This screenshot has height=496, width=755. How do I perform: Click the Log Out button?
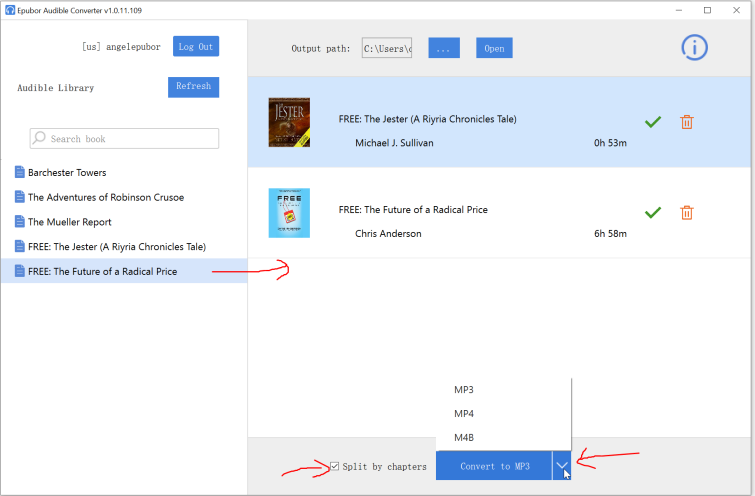point(196,46)
